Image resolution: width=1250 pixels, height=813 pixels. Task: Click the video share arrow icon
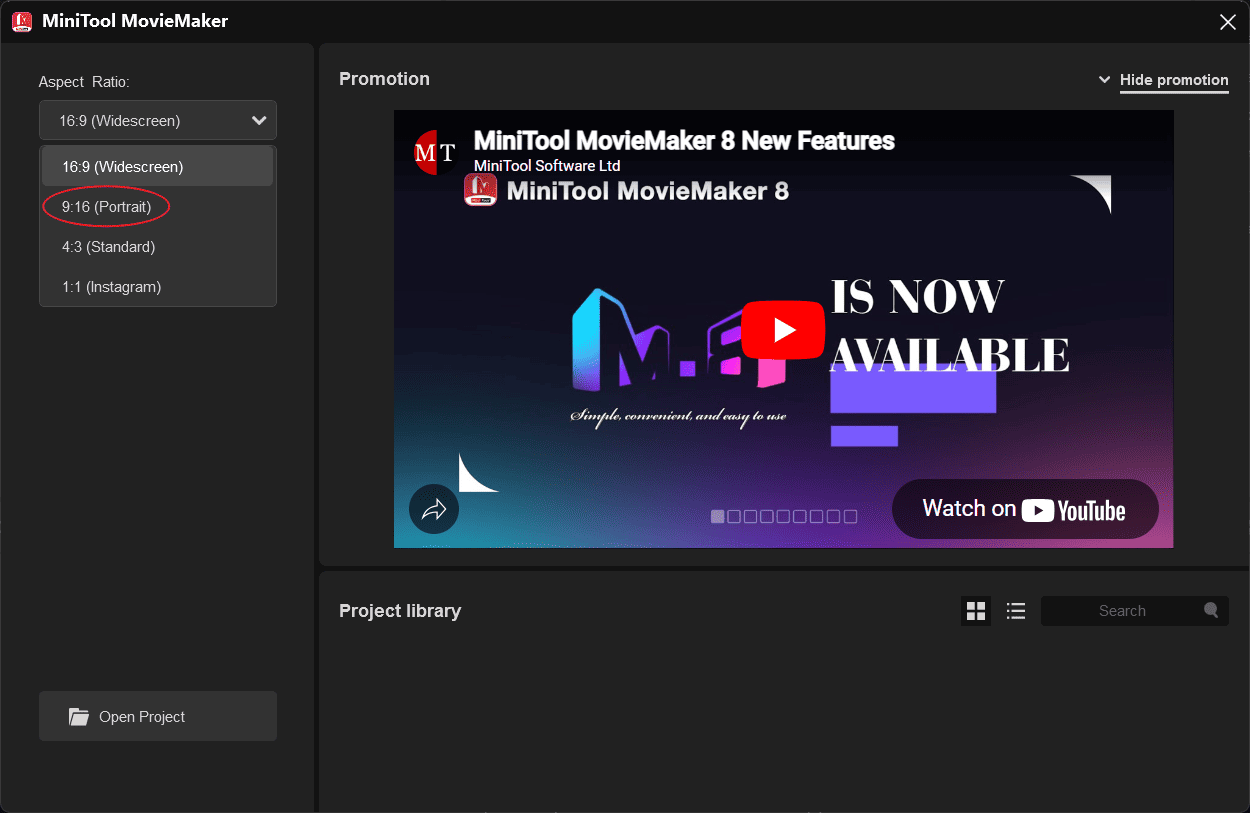(434, 509)
